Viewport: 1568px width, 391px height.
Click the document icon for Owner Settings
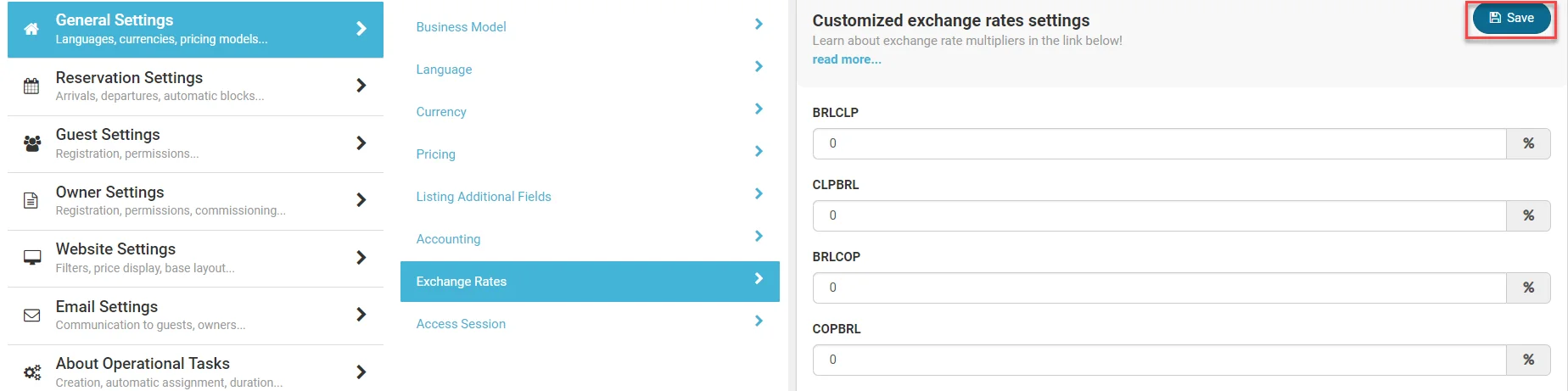coord(31,200)
